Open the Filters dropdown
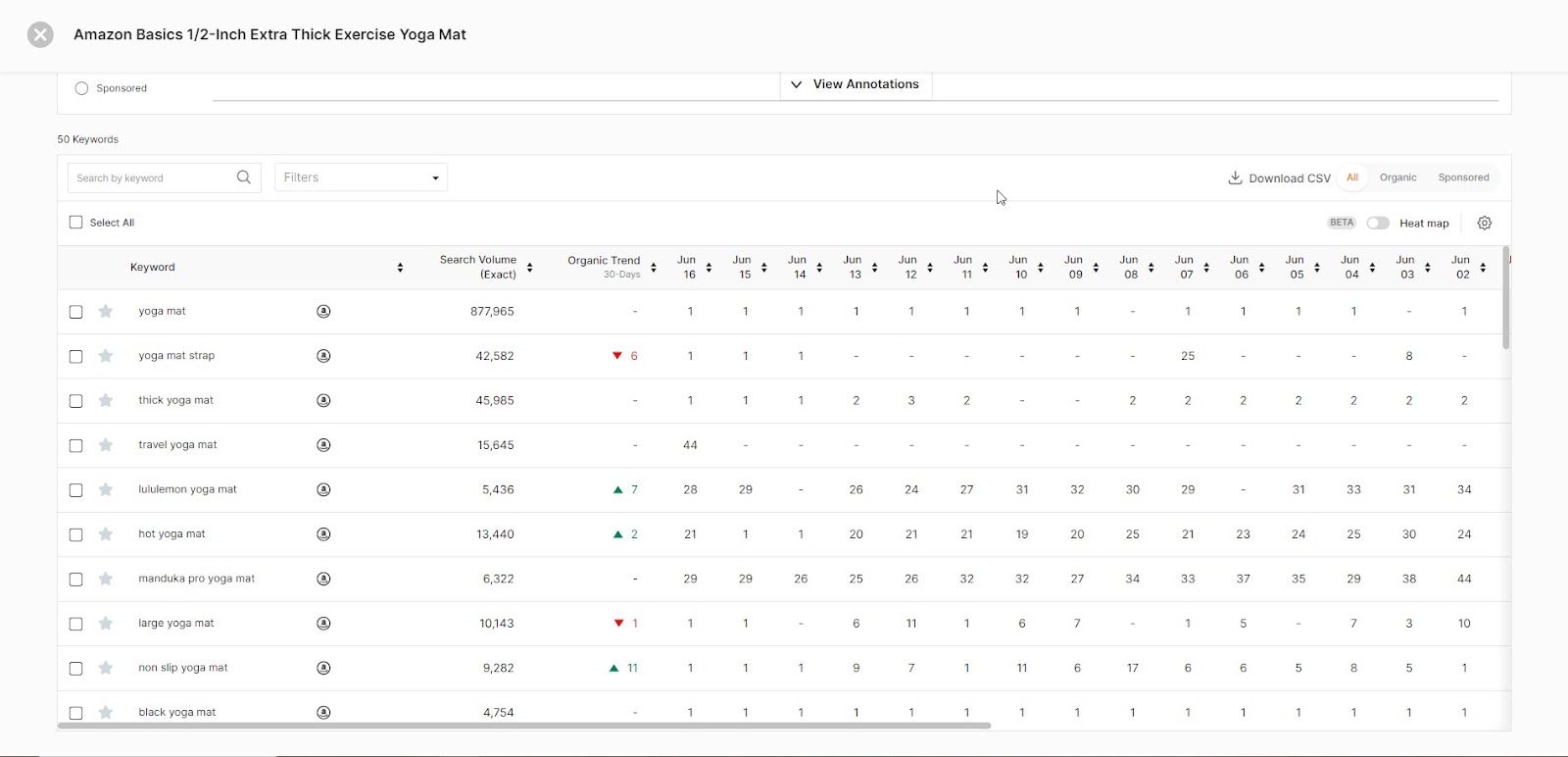This screenshot has height=757, width=1568. coord(361,177)
